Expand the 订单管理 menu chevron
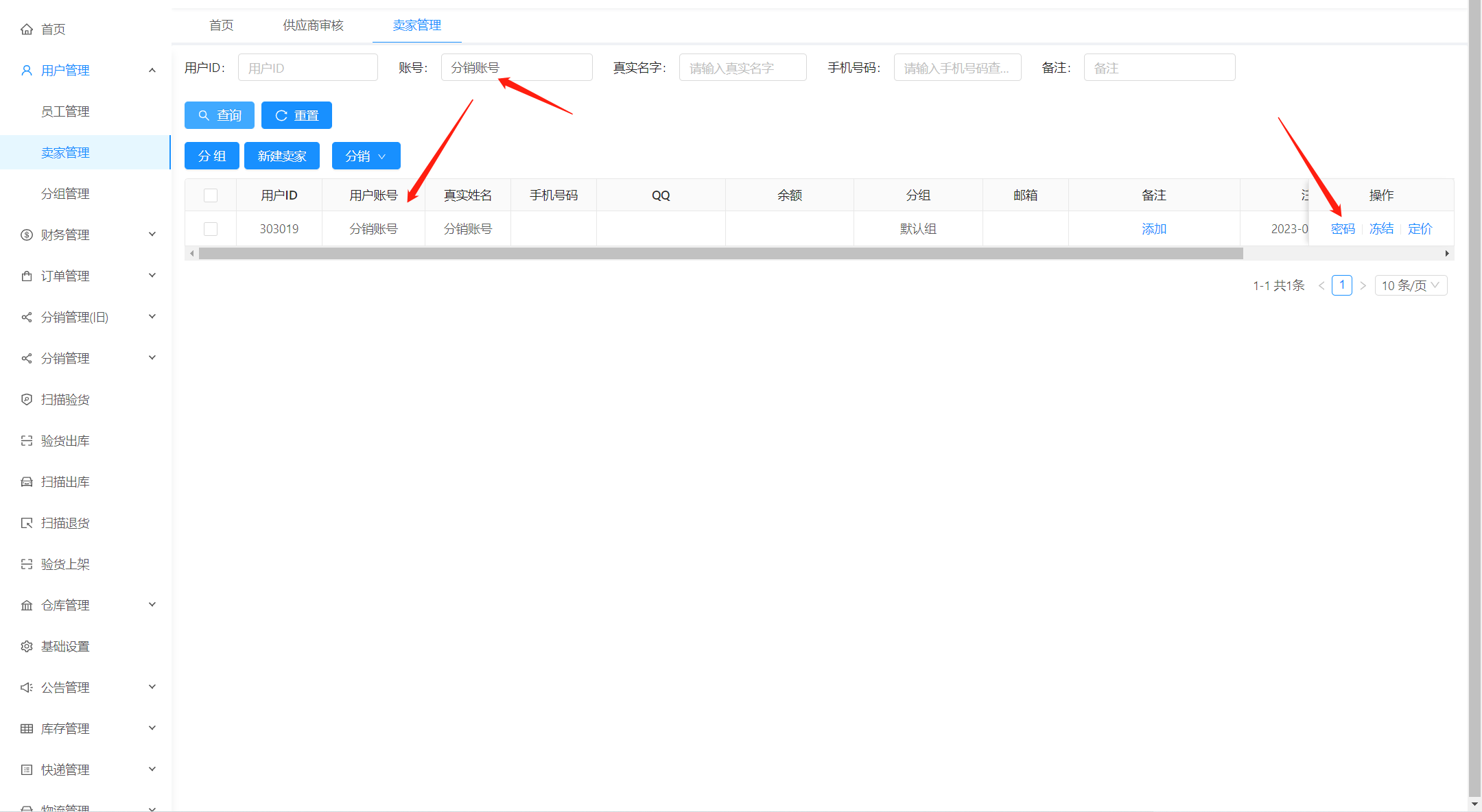1482x812 pixels. point(152,276)
